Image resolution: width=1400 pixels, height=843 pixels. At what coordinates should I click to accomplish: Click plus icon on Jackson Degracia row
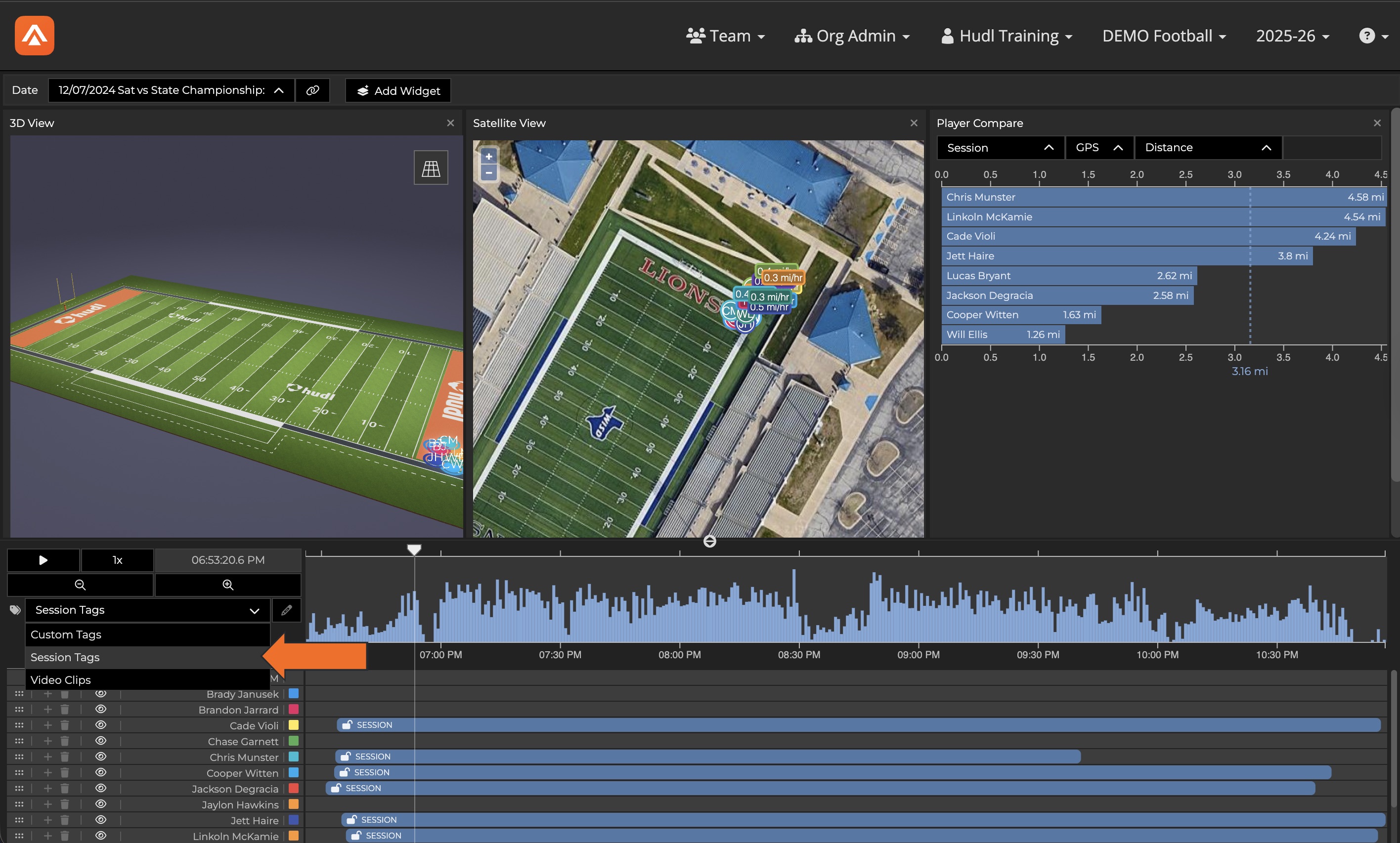pos(48,789)
